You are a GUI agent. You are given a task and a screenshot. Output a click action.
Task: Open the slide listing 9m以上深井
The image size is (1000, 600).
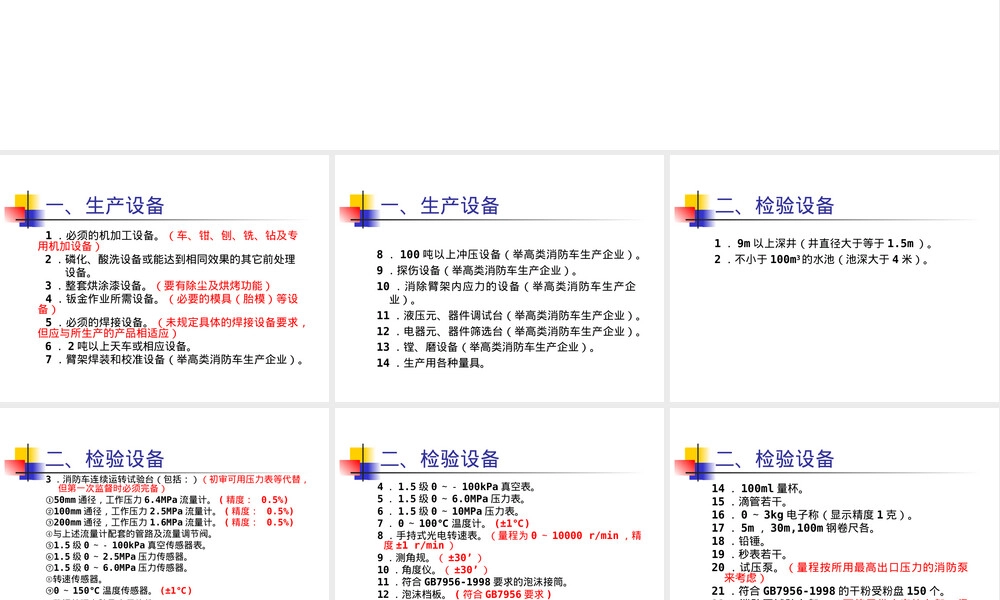tap(834, 278)
